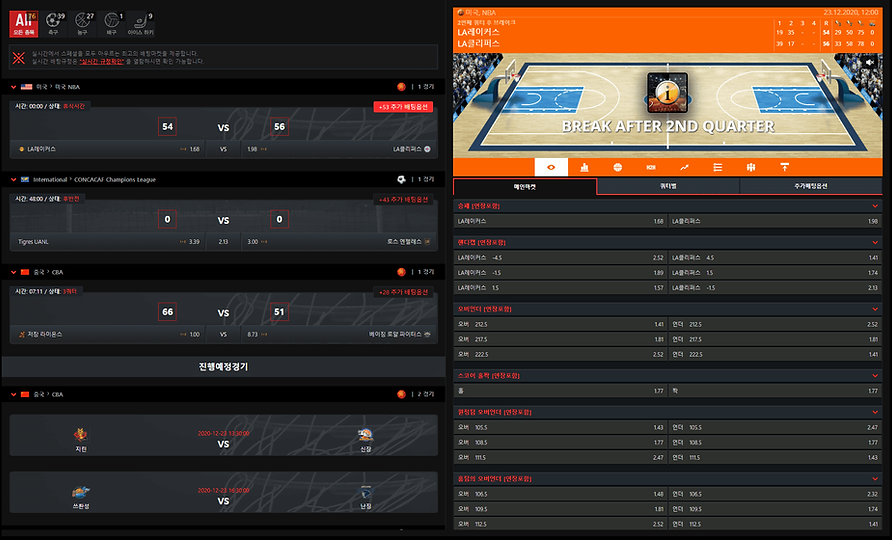Click the Xinjiang (신장) team logo
Viewport: 892px width, 540px height.
(365, 435)
